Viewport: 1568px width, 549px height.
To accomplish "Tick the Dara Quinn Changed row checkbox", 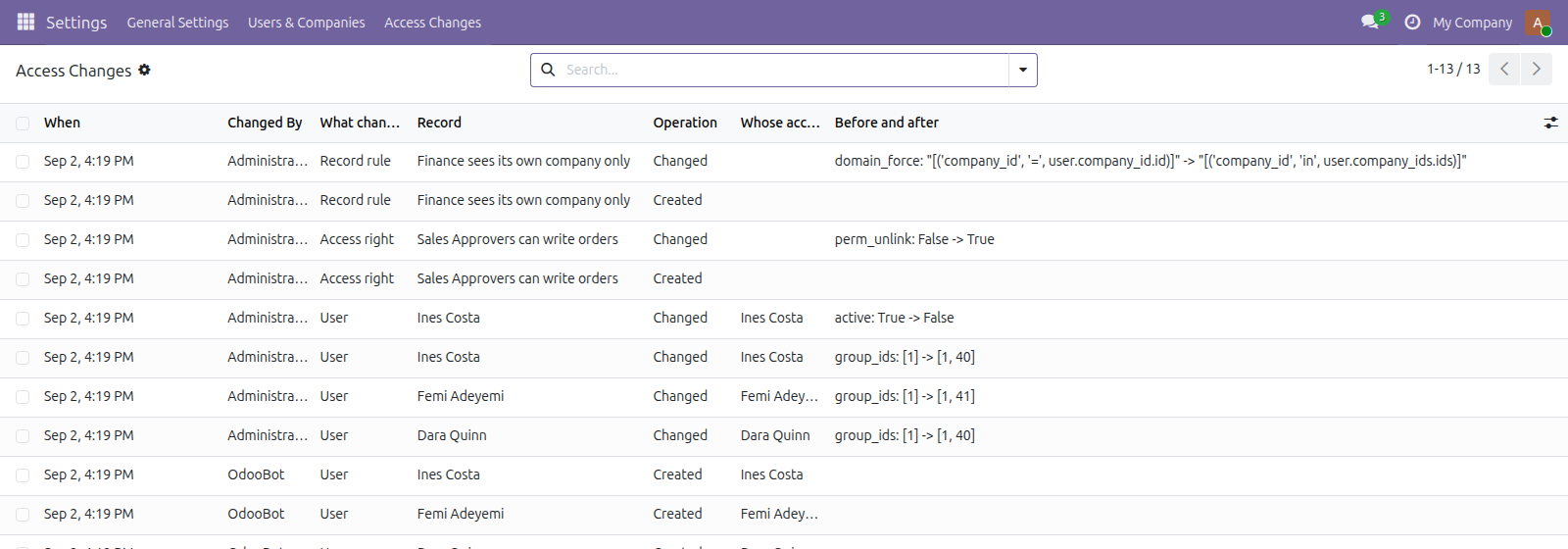I will (23, 436).
